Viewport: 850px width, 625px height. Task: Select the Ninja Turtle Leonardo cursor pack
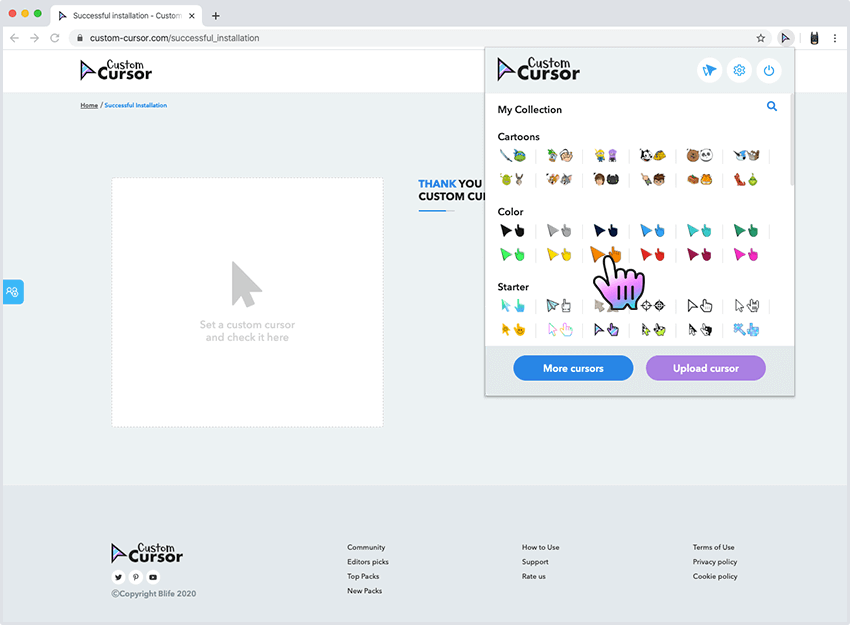(x=512, y=156)
